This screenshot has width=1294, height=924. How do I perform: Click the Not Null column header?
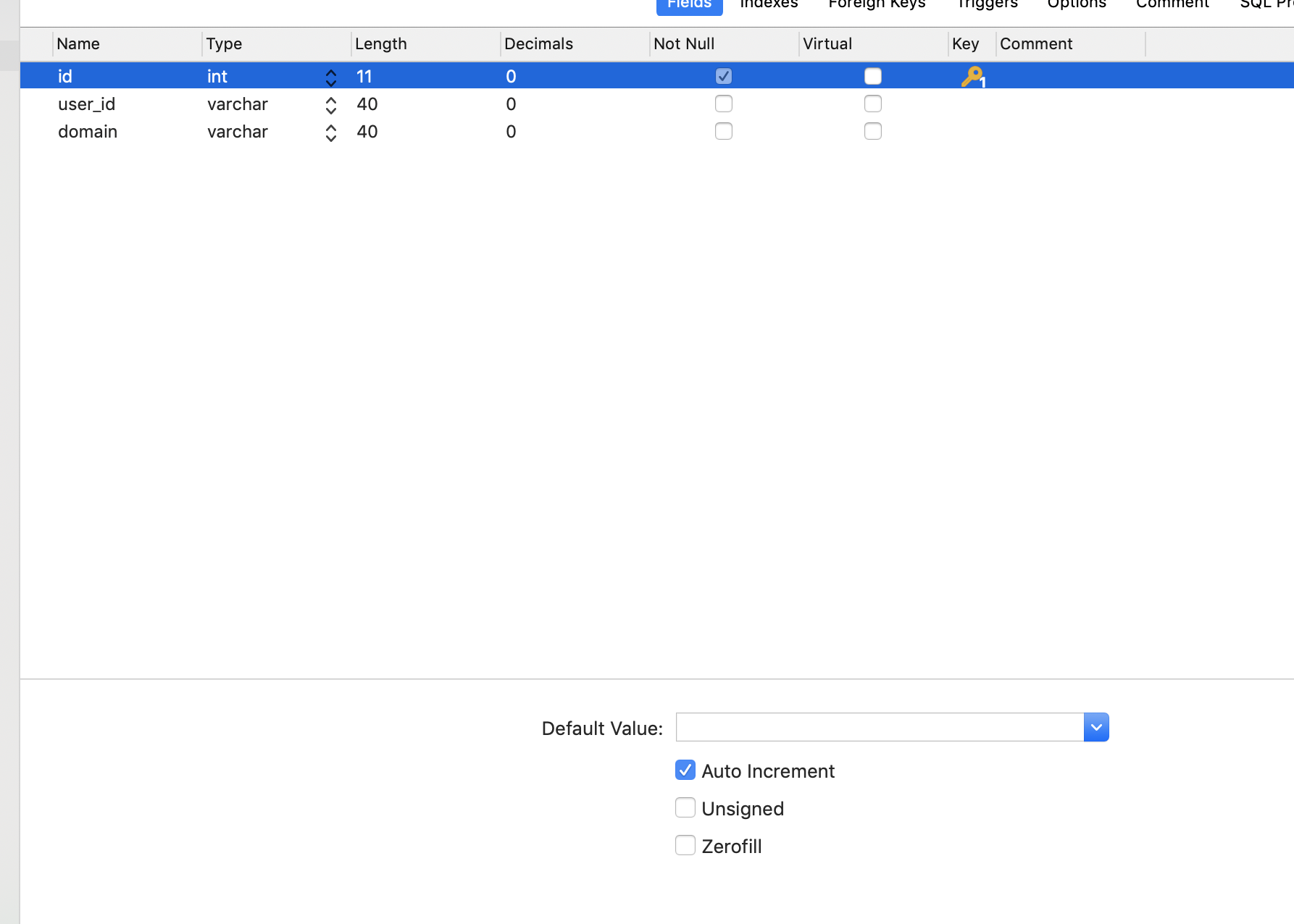[x=725, y=44]
